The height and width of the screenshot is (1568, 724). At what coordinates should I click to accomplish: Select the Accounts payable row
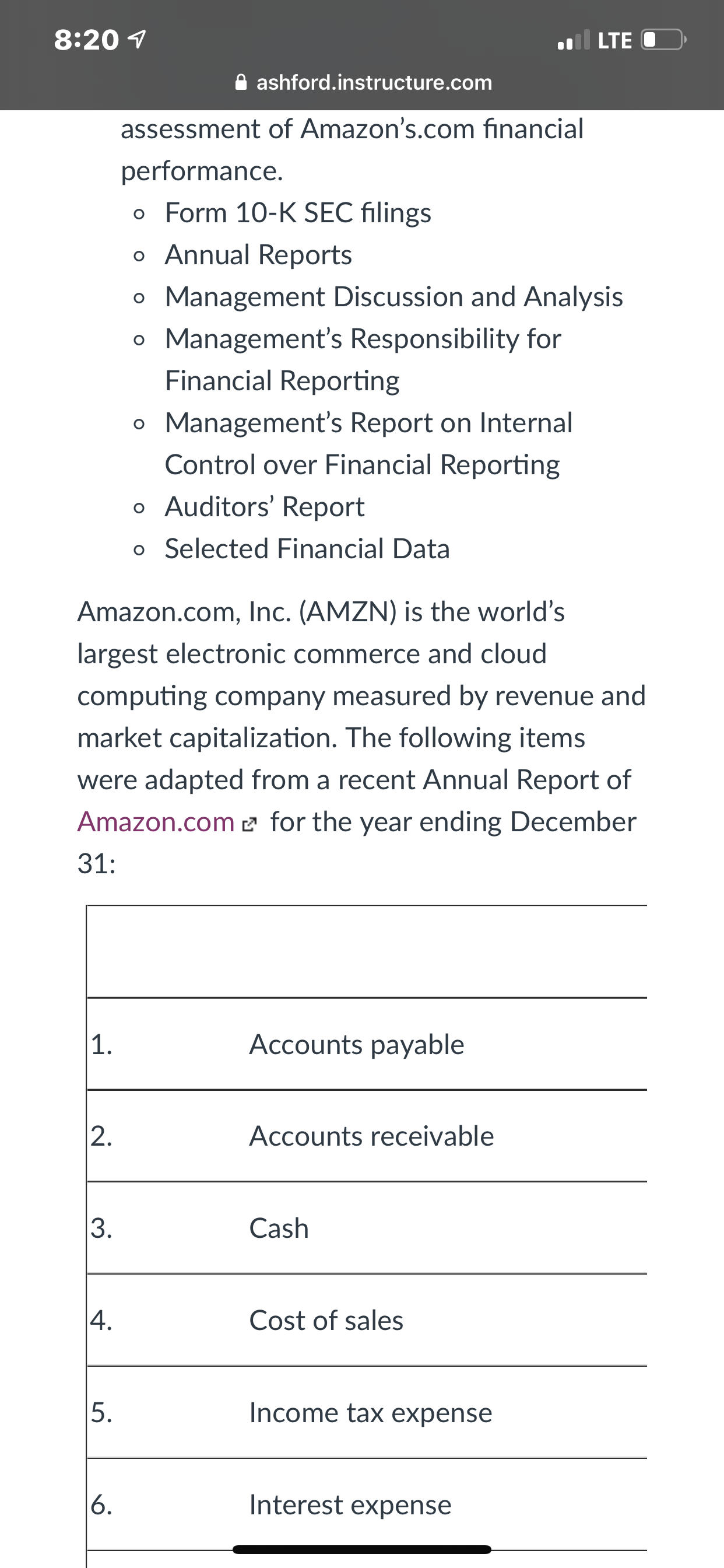(367, 1045)
